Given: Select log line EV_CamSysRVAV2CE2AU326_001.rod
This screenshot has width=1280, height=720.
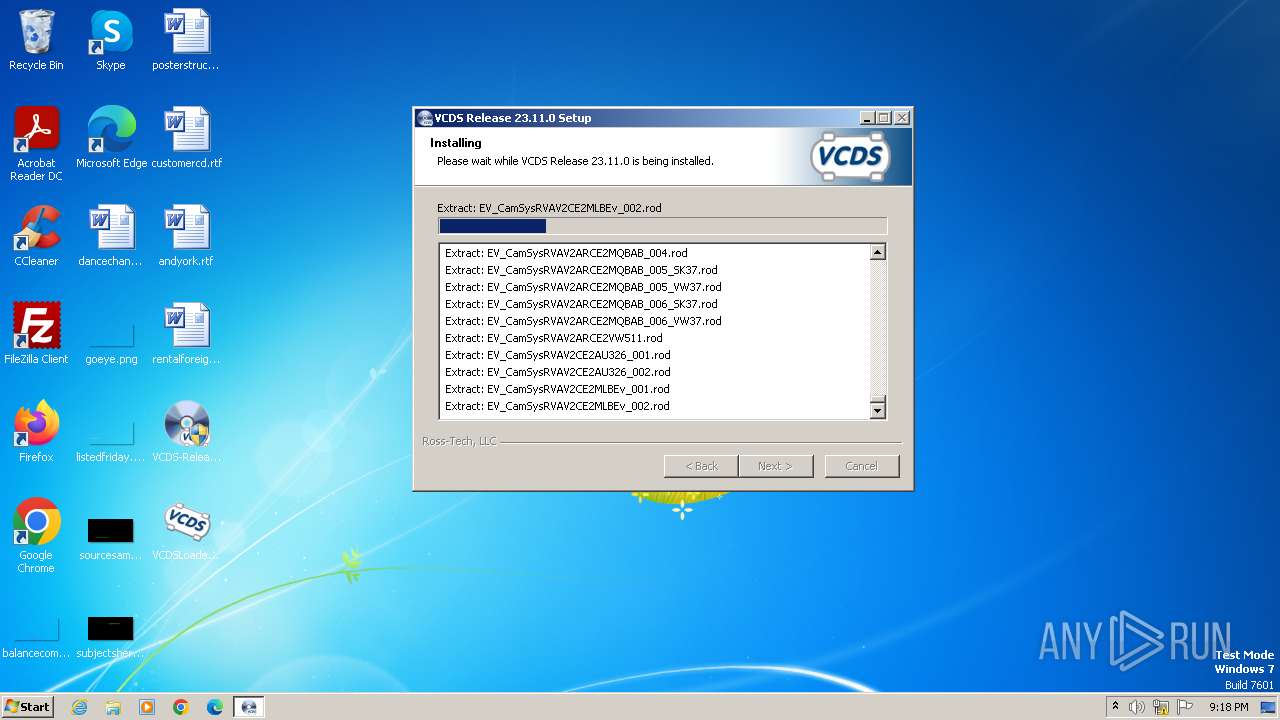Looking at the screenshot, I should (557, 355).
